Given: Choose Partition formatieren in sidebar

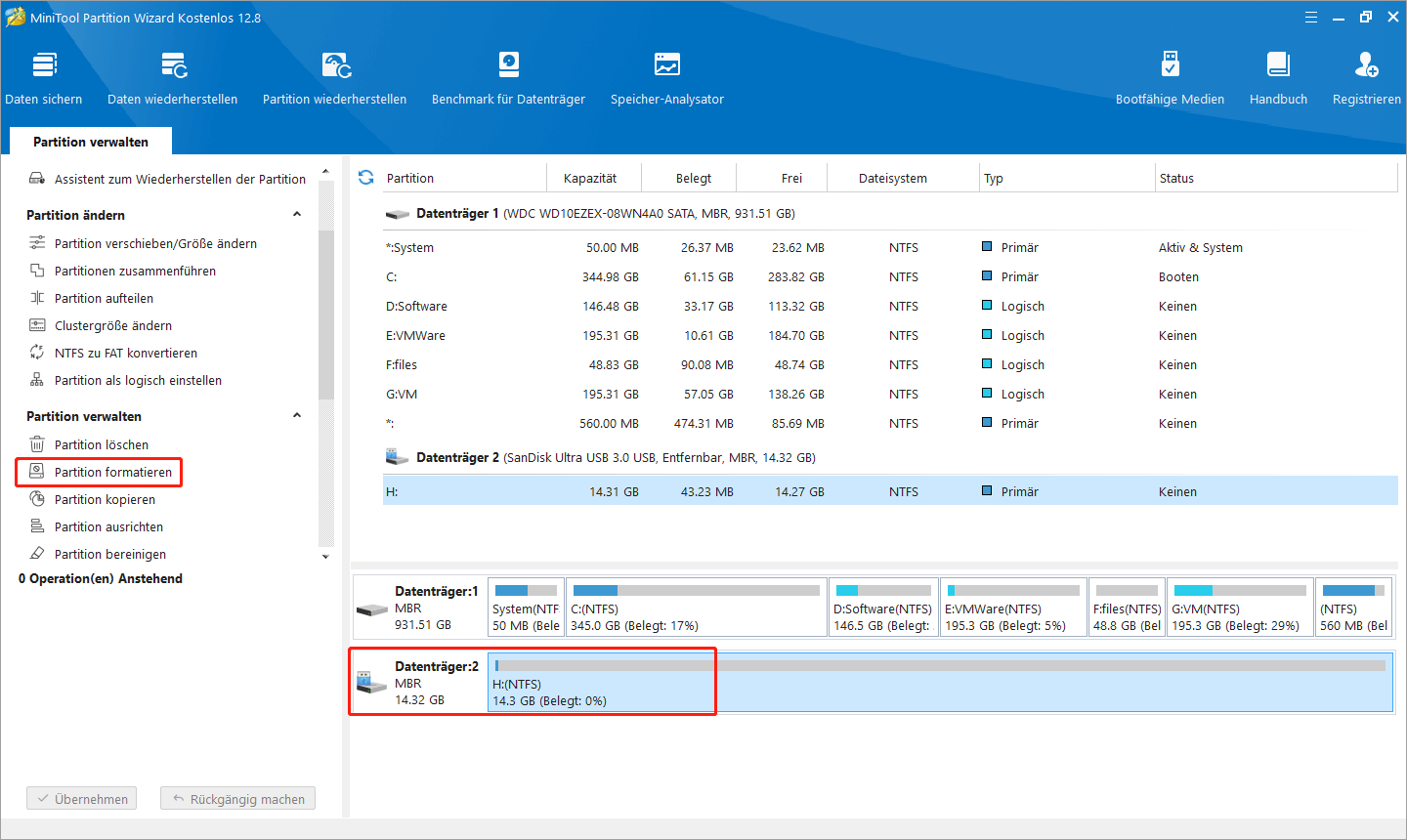Looking at the screenshot, I should [112, 473].
